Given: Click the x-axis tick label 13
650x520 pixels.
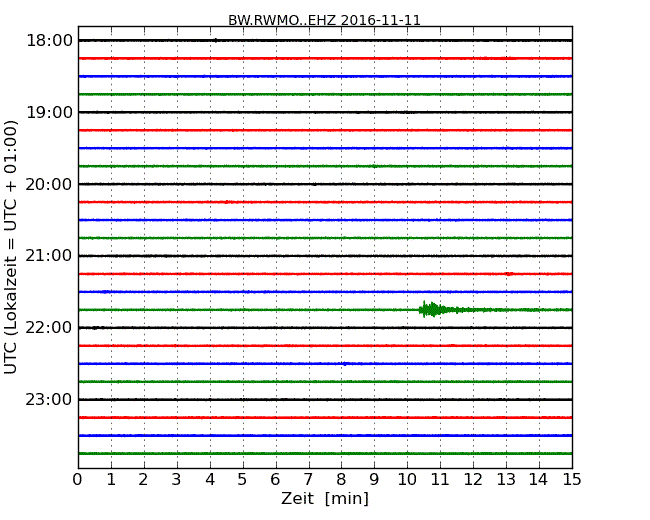Looking at the screenshot, I should coord(506,480).
